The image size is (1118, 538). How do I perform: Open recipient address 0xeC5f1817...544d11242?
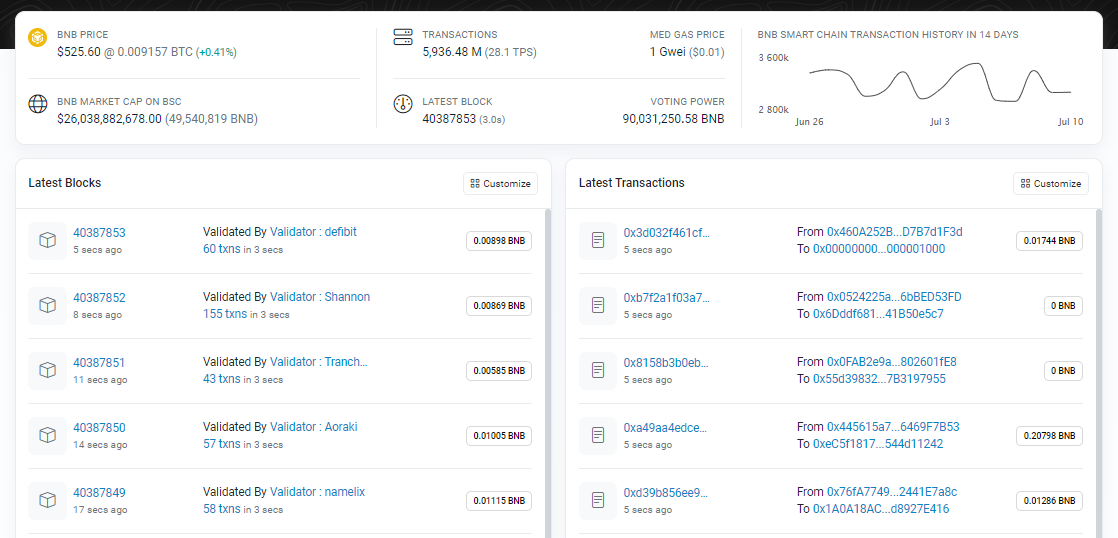tap(878, 444)
